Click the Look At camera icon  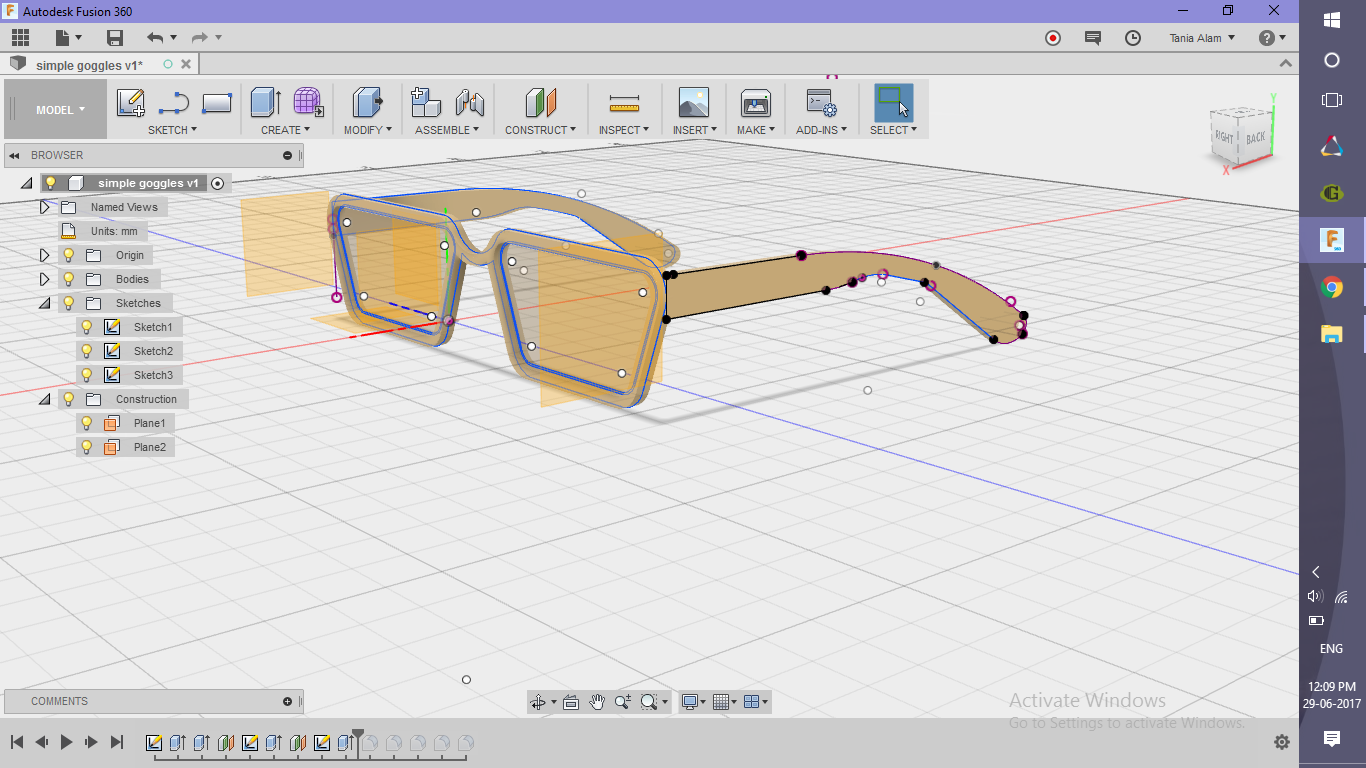[x=571, y=702]
